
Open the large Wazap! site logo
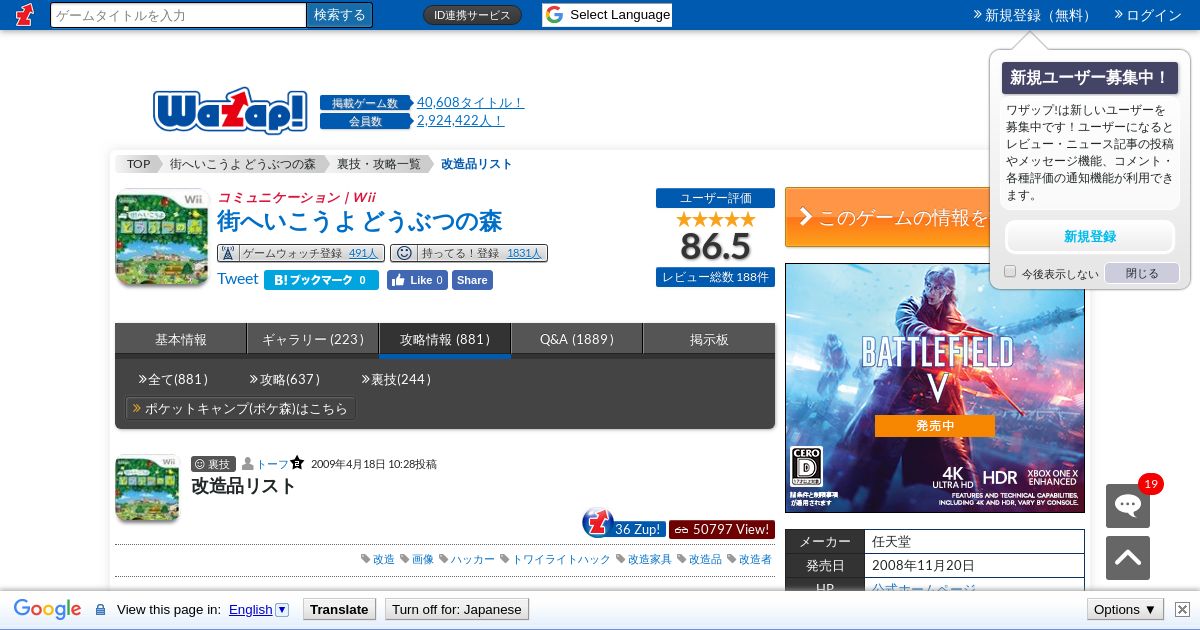[230, 111]
